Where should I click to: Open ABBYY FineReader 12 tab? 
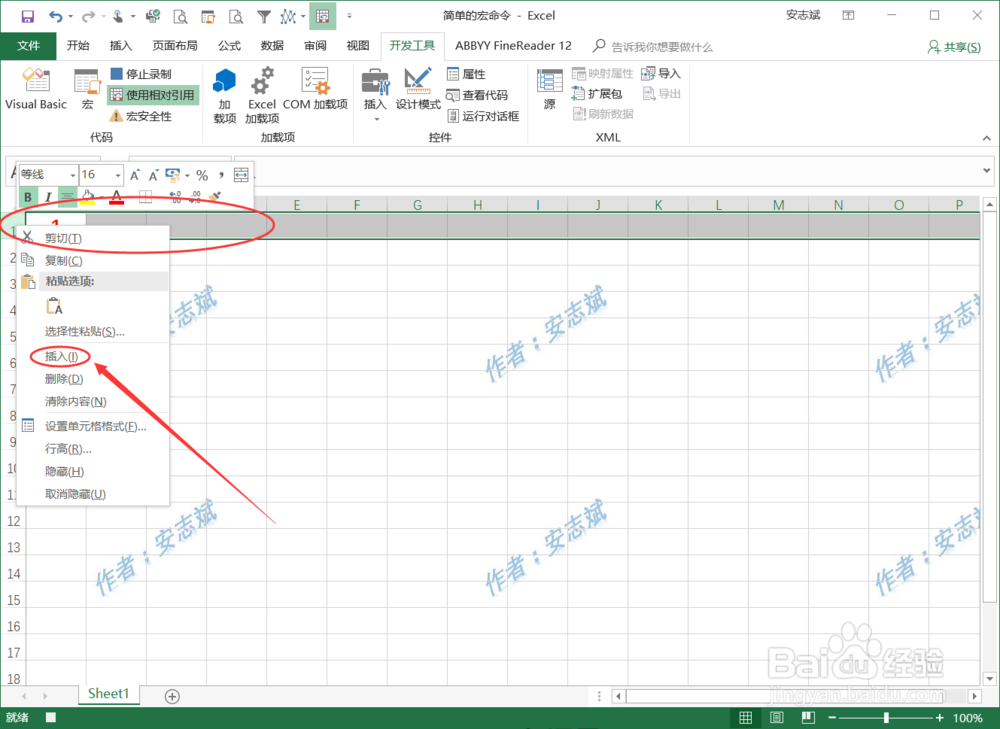pos(513,45)
